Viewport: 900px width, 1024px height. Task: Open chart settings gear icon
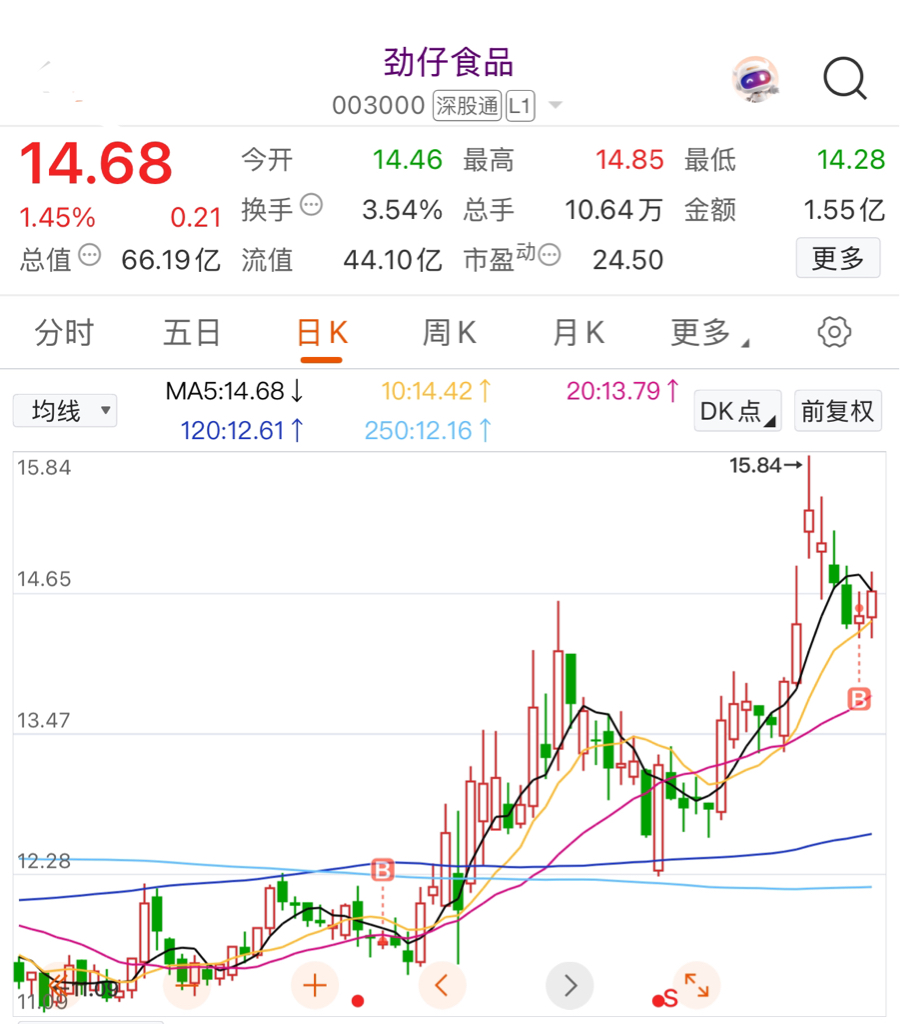coord(834,332)
